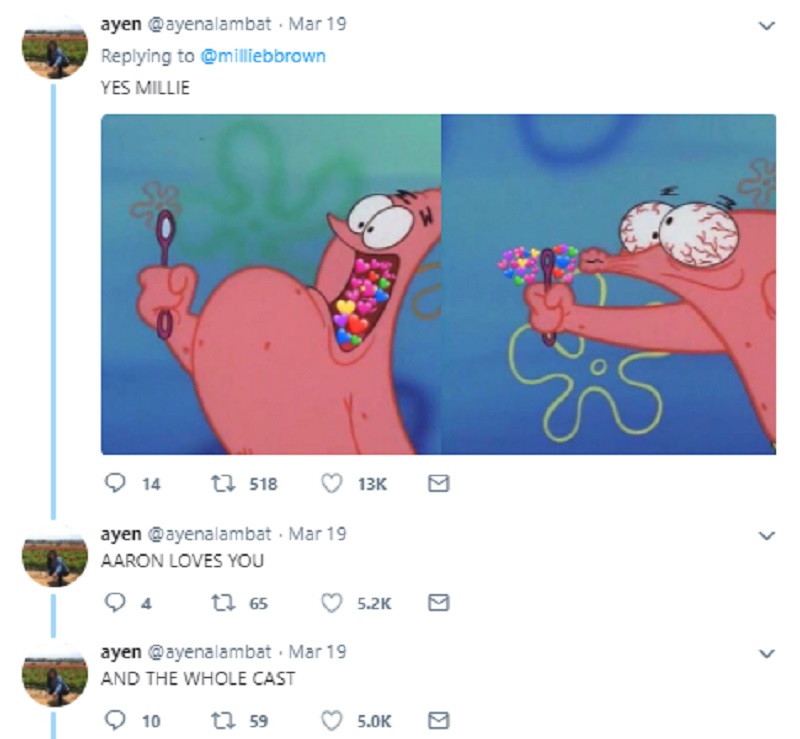Message the AND THE WHOLE CAST tweet
This screenshot has width=800, height=739.
point(438,720)
